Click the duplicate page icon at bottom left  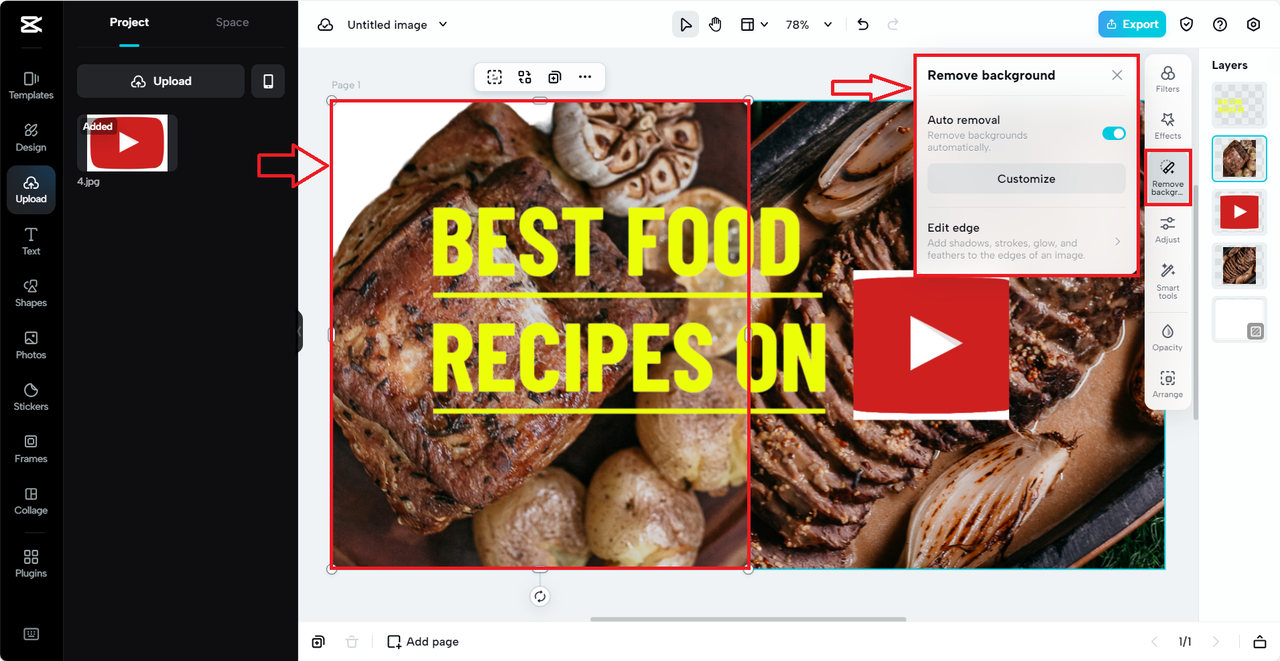[x=318, y=642]
